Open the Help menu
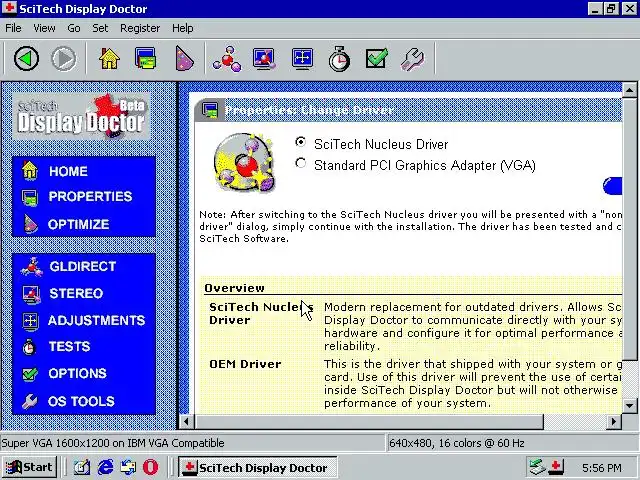This screenshot has height=480, width=640. [x=182, y=28]
